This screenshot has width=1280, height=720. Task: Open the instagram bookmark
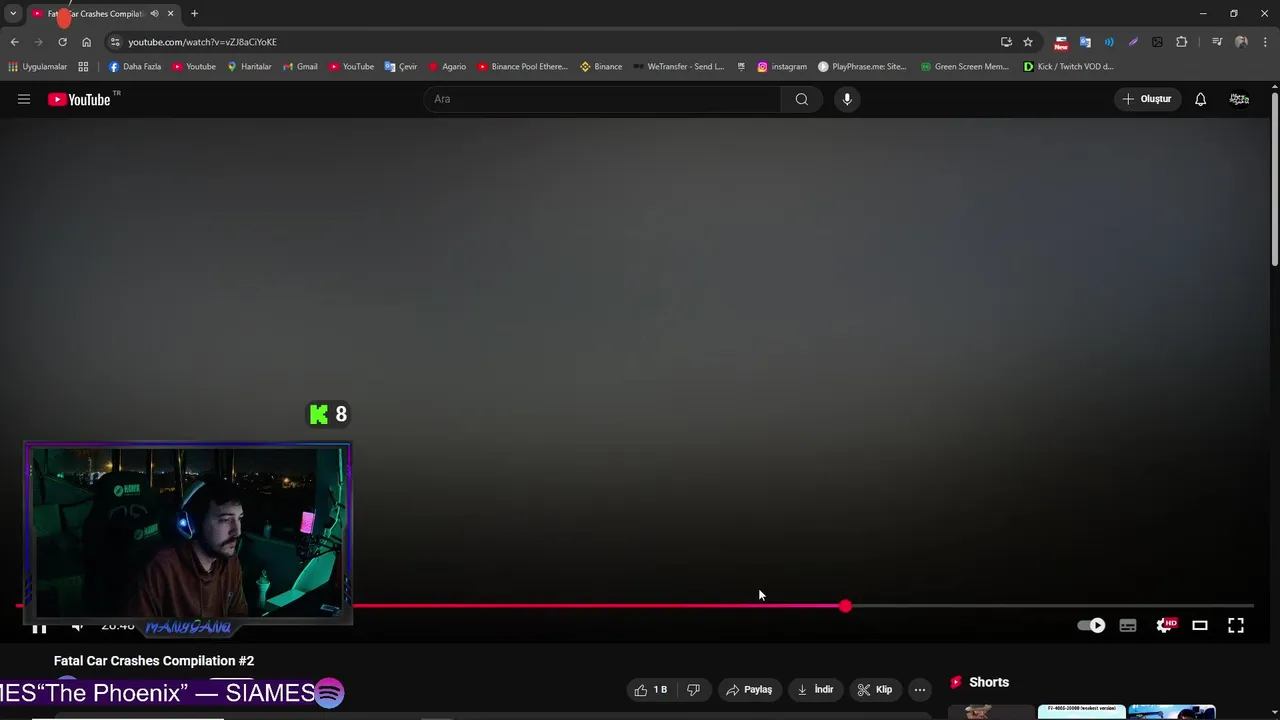click(x=782, y=67)
